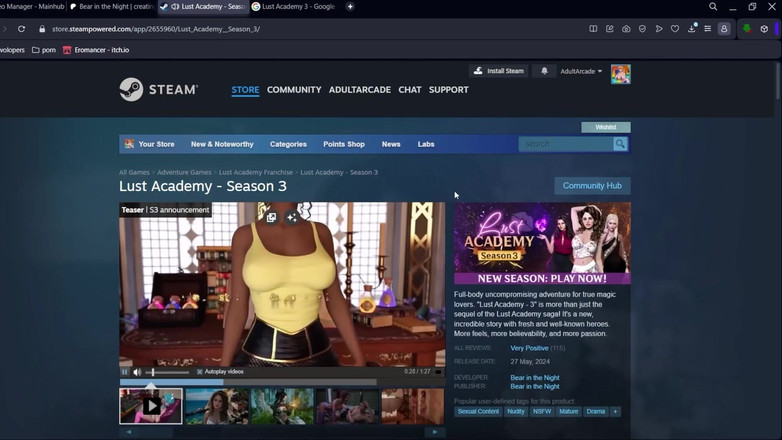Open ADULTARCADE profile menu
This screenshot has width=782, height=440.
pos(360,90)
